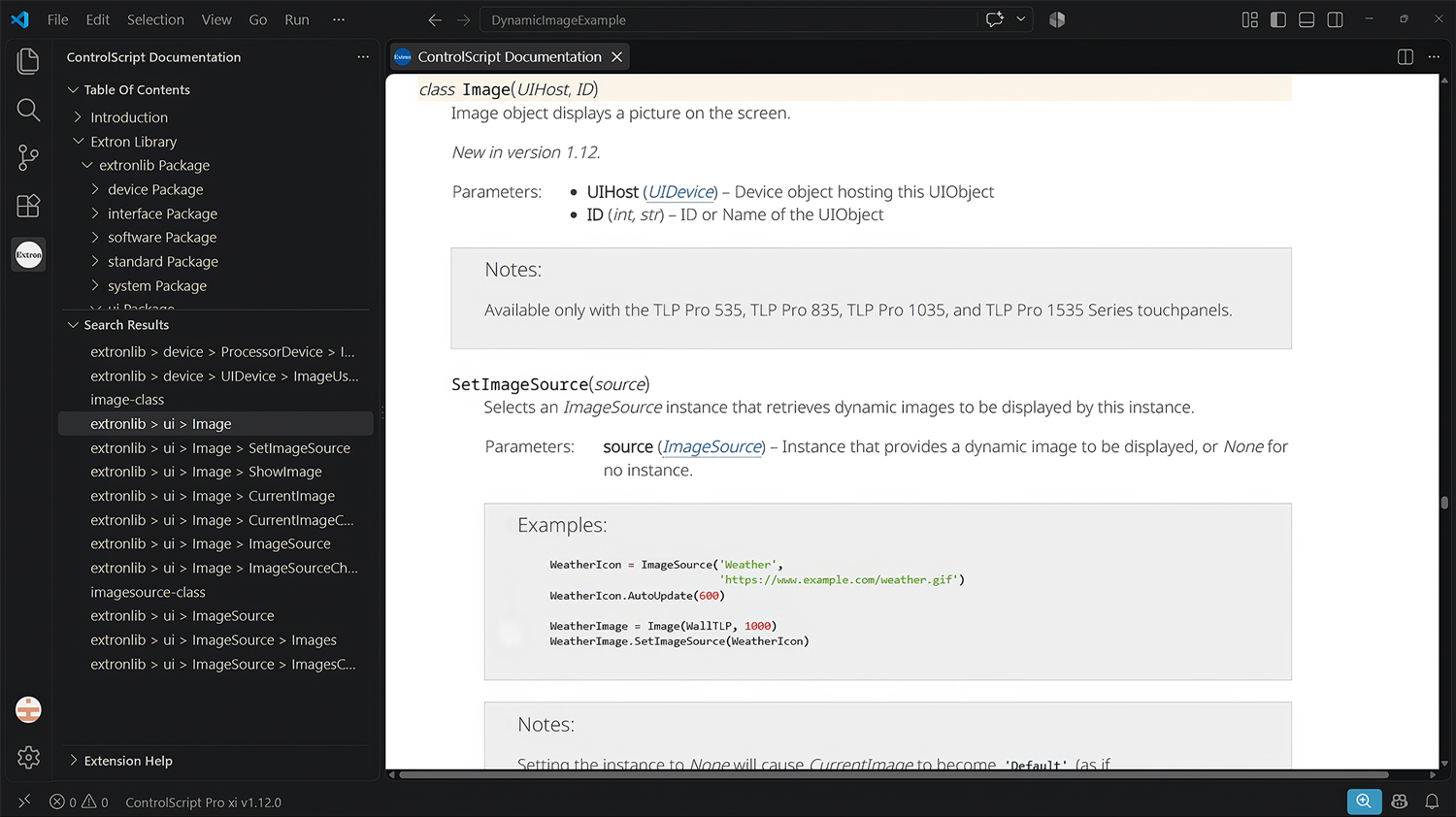Open the Accounts icon in activity bar
This screenshot has height=817, width=1456.
[28, 710]
